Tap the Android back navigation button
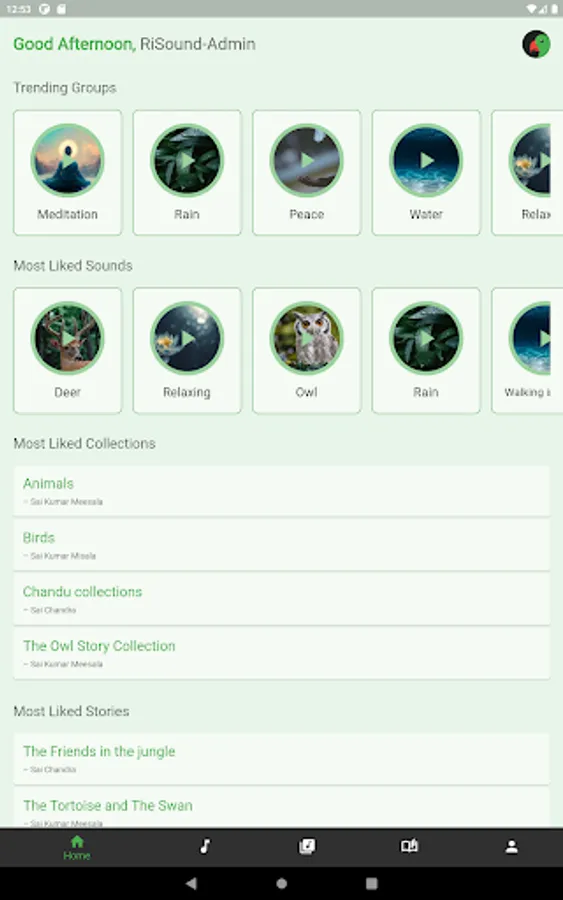This screenshot has height=900, width=563. click(x=191, y=883)
